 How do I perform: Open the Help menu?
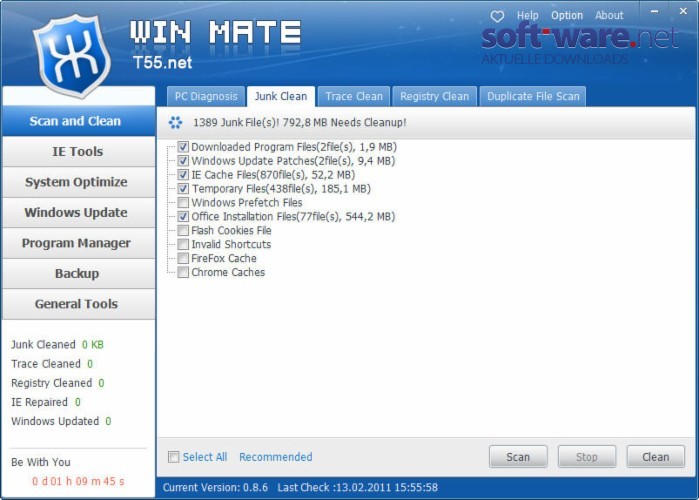(528, 16)
